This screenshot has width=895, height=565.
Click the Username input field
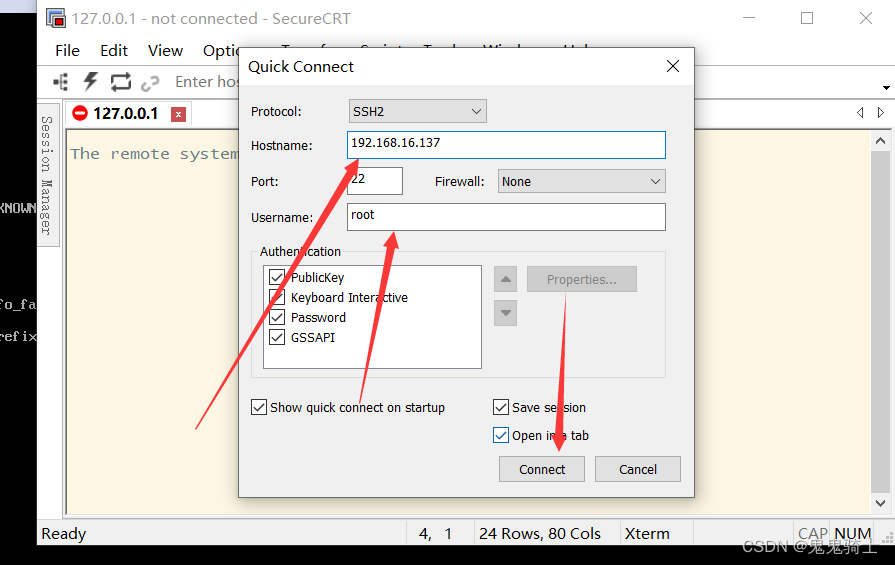(x=506, y=217)
